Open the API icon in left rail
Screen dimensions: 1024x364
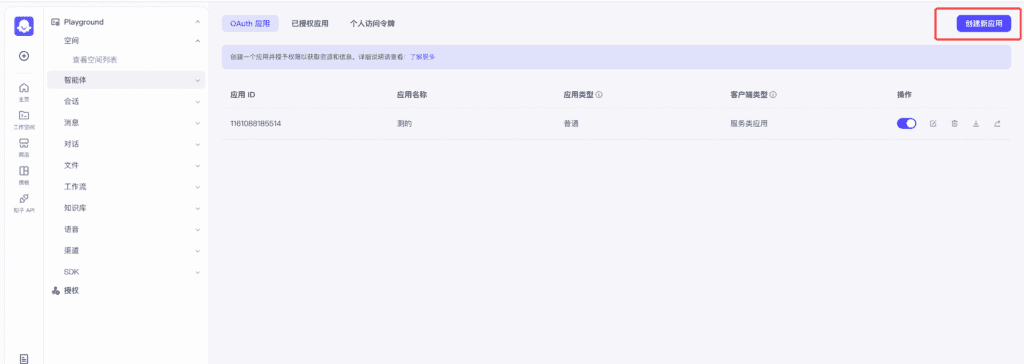pos(24,198)
